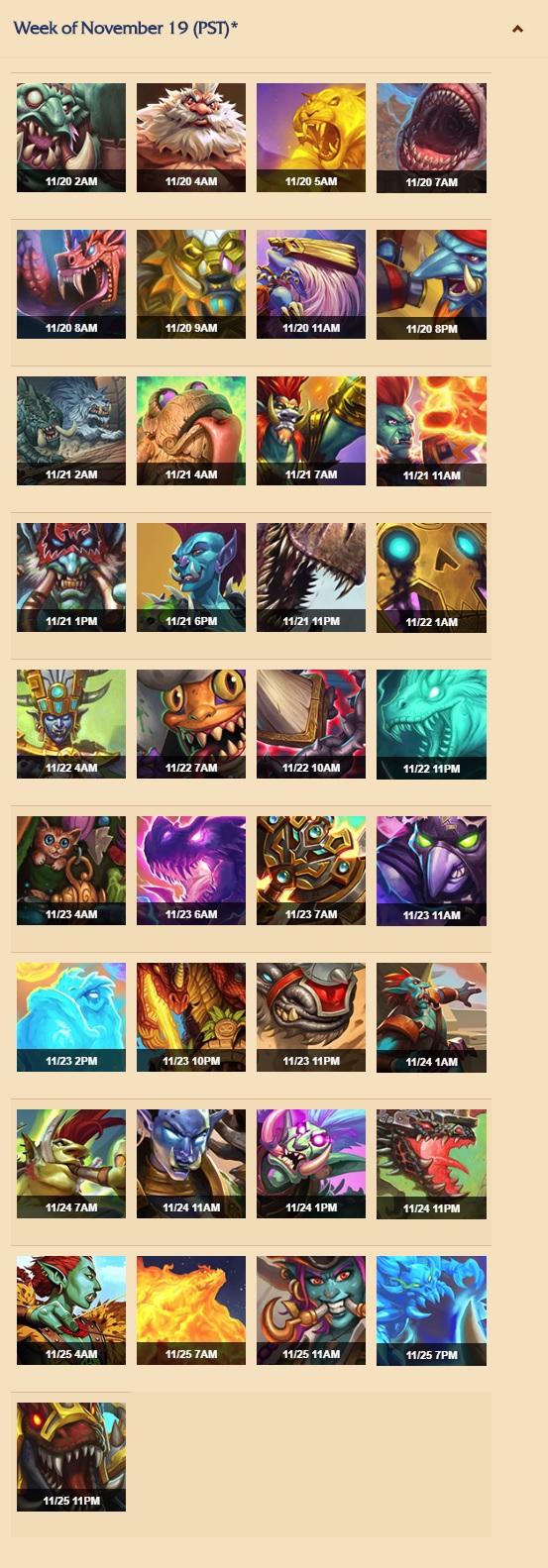Select the 11/23 2PM blue spirit card

coord(71,1017)
